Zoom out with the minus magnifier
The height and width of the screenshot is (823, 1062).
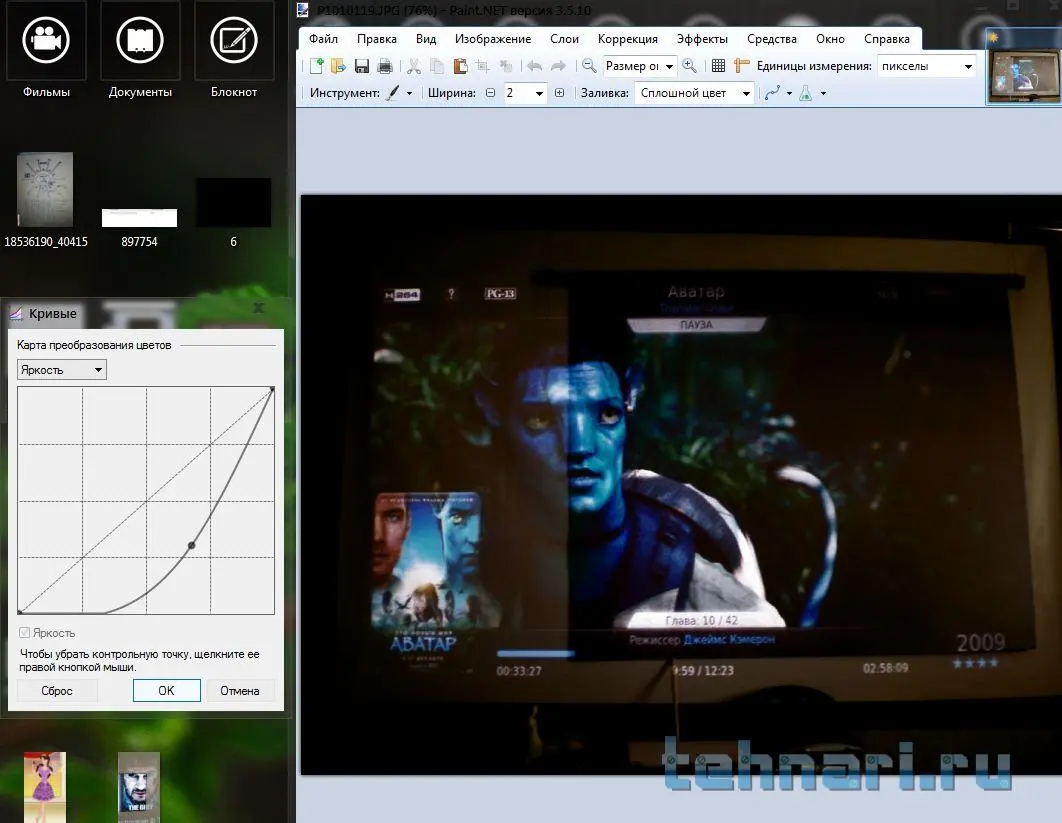click(589, 66)
